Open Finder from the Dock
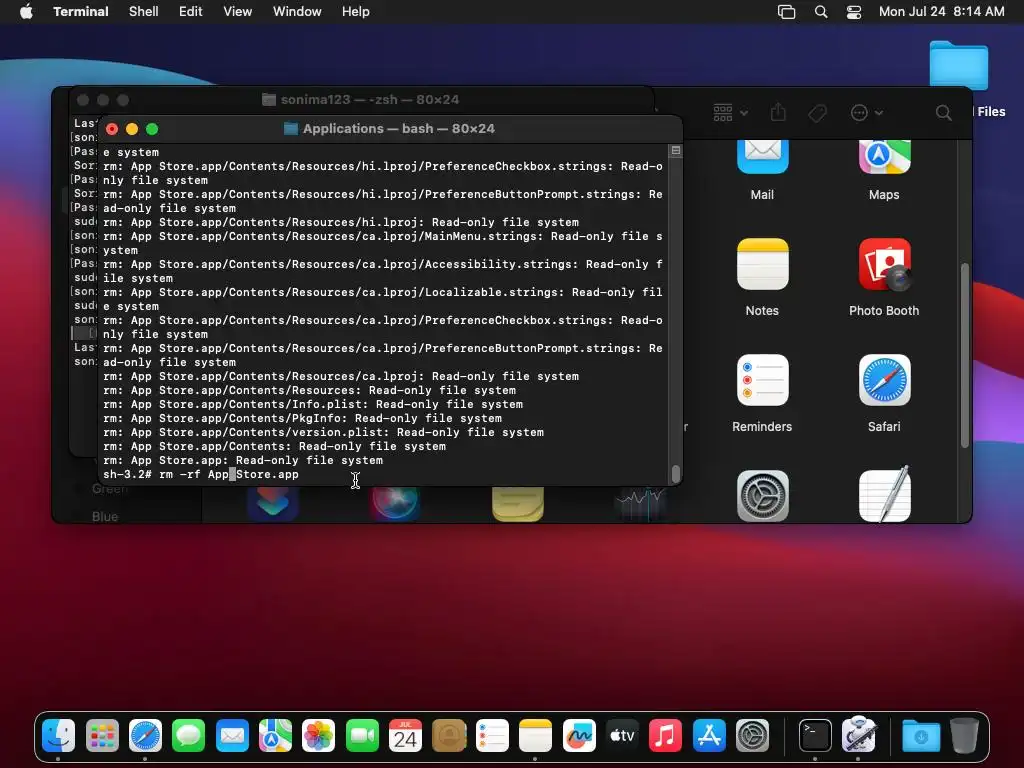The image size is (1024, 768). [x=58, y=735]
